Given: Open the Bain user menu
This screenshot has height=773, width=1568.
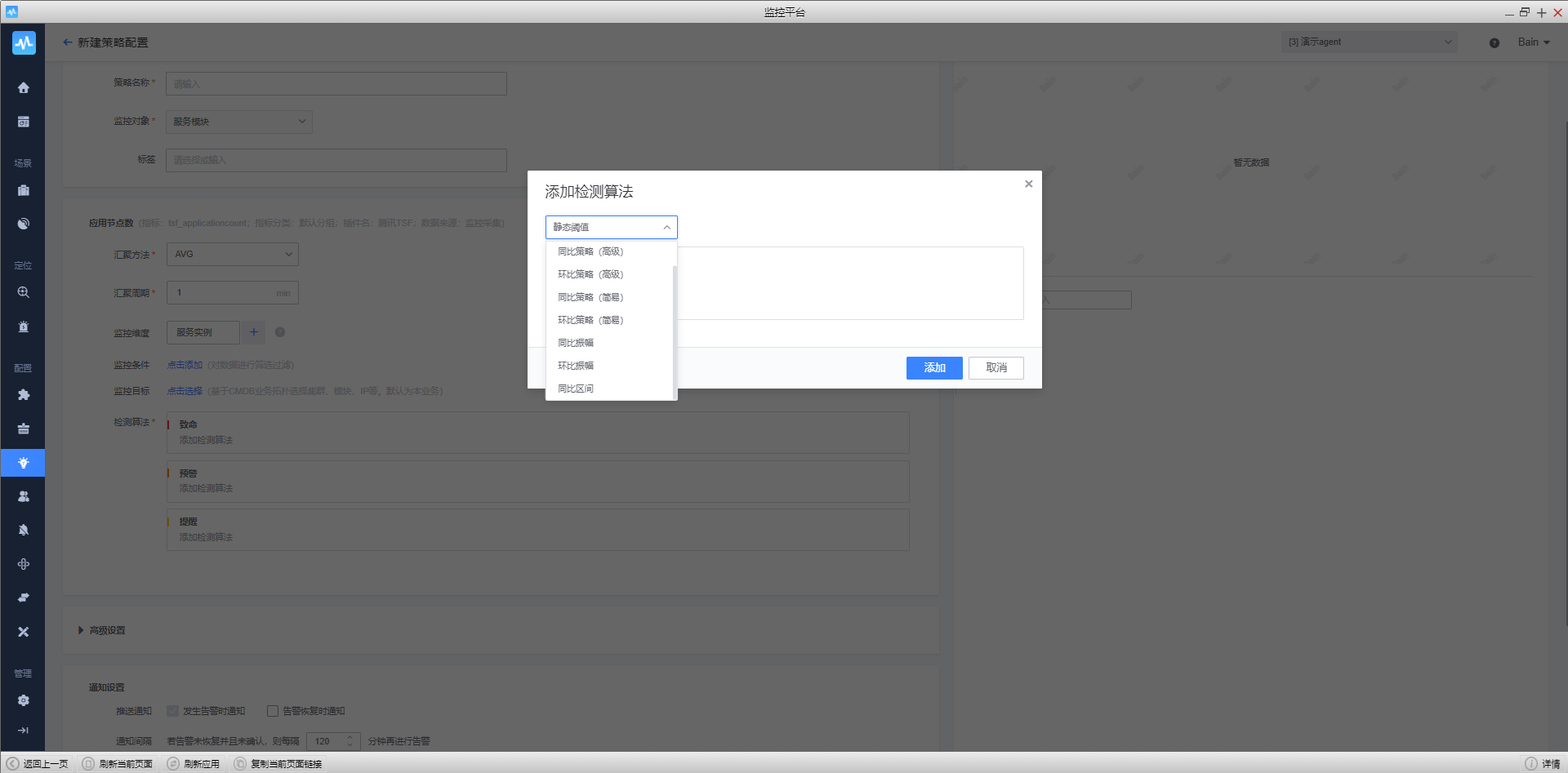Looking at the screenshot, I should (x=1534, y=42).
